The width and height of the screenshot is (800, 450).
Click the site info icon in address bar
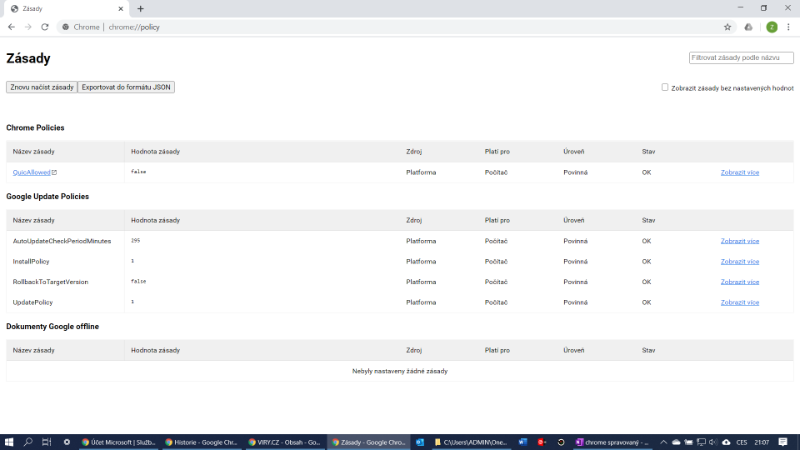tap(66, 27)
